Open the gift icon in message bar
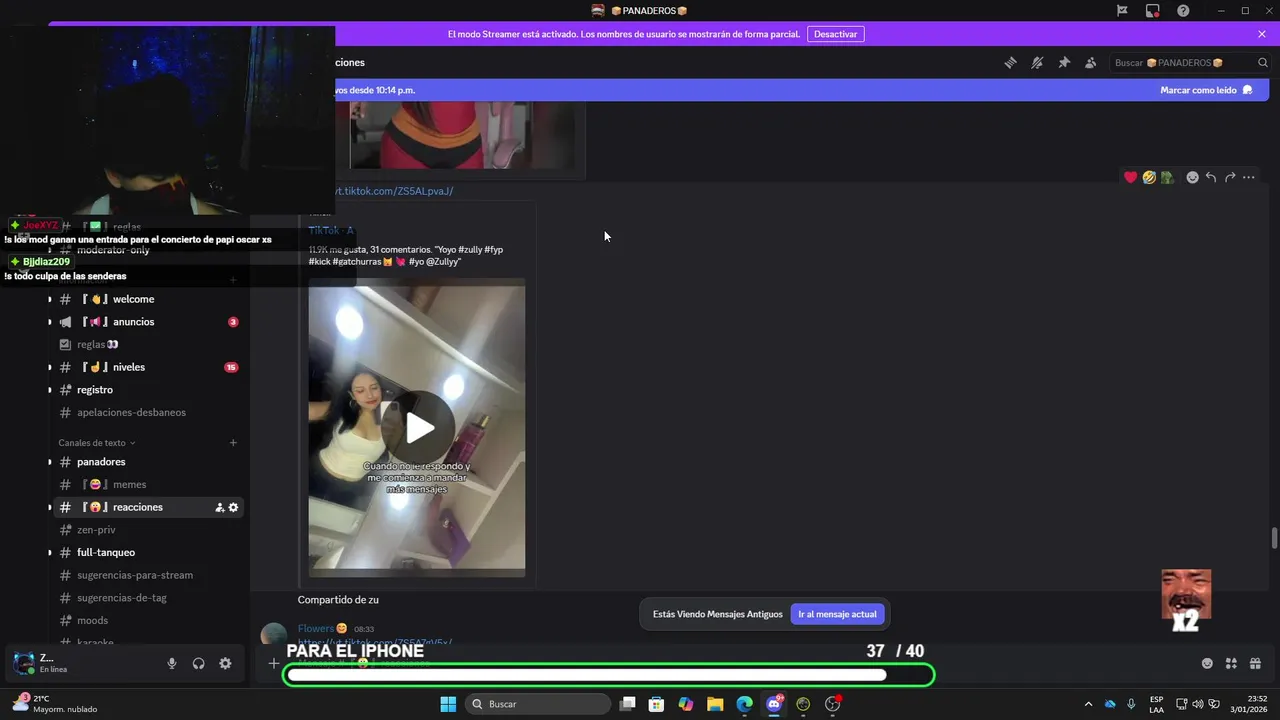The image size is (1280, 720). pos(1255,663)
